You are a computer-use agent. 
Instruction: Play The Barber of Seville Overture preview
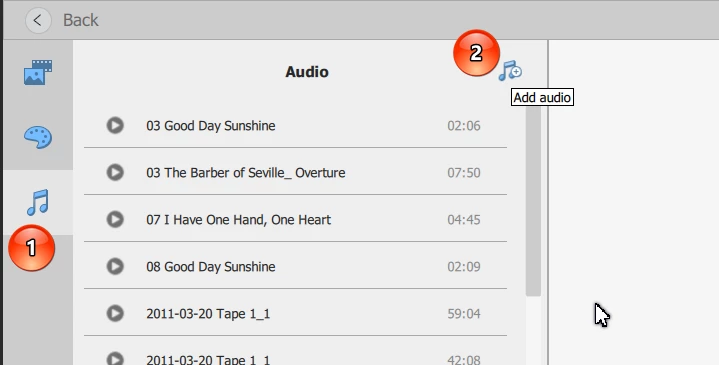tap(115, 172)
